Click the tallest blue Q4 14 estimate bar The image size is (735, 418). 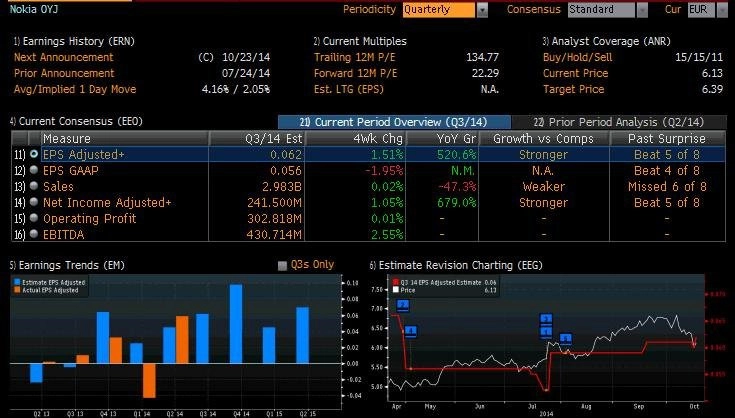[236, 324]
